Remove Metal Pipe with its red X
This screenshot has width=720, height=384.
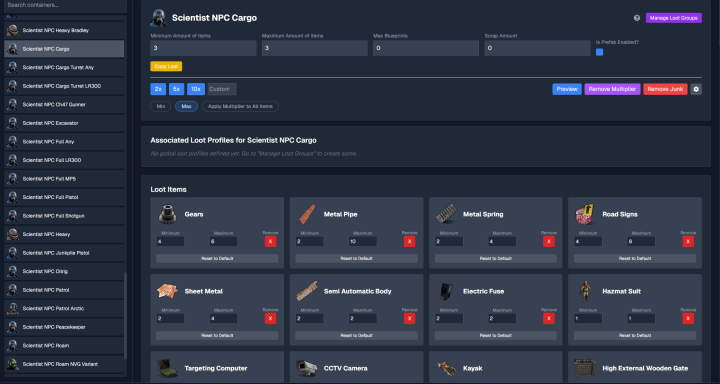409,242
